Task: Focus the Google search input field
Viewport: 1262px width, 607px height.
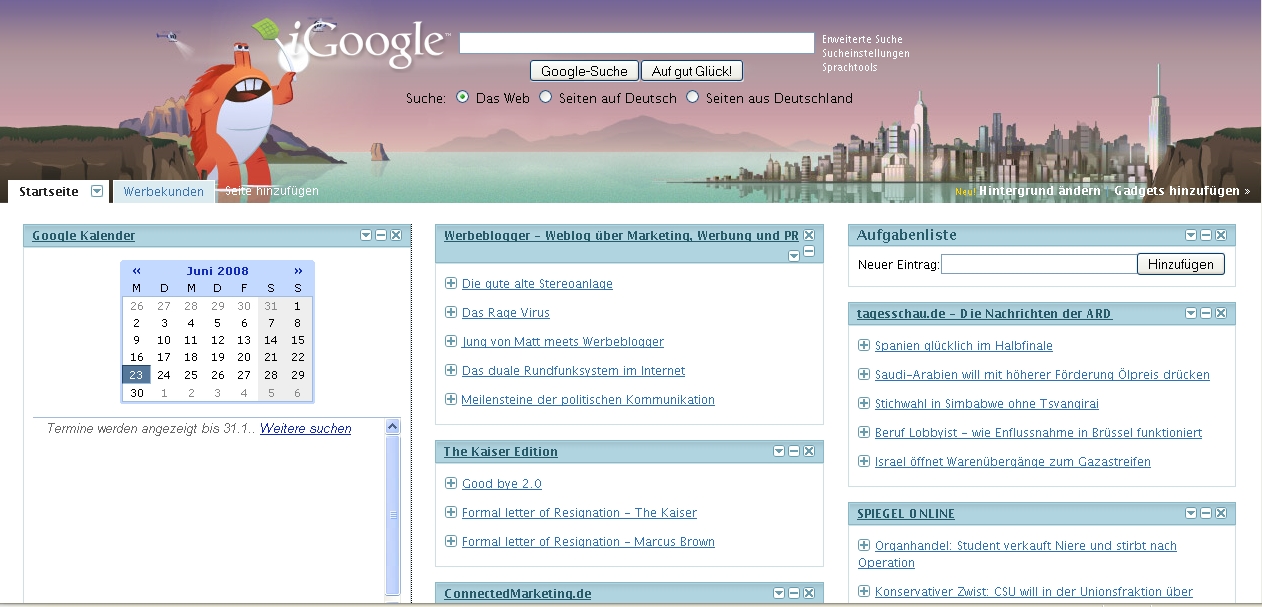Action: pyautogui.click(x=637, y=43)
